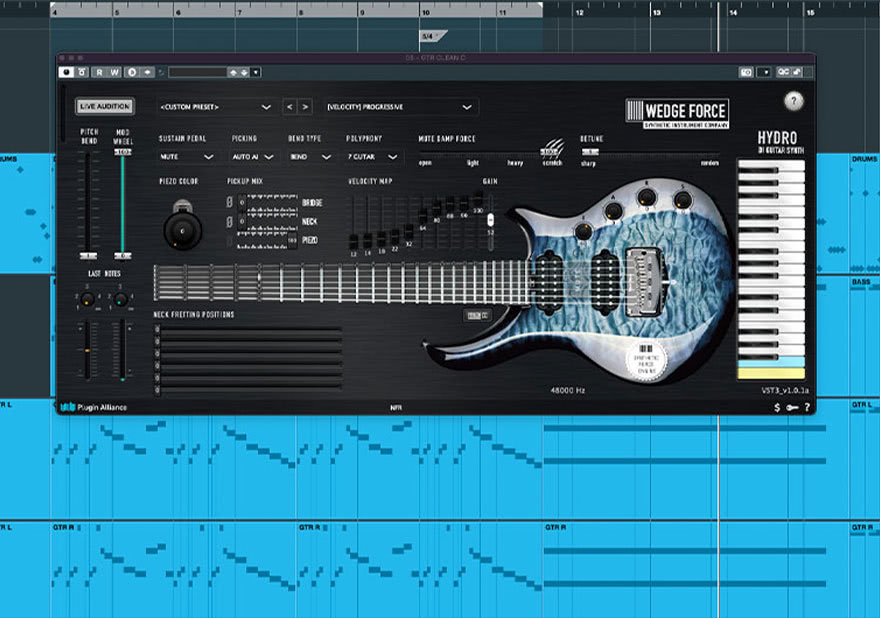Go to the previous preset arrow
Image resolution: width=880 pixels, height=618 pixels.
[x=289, y=107]
